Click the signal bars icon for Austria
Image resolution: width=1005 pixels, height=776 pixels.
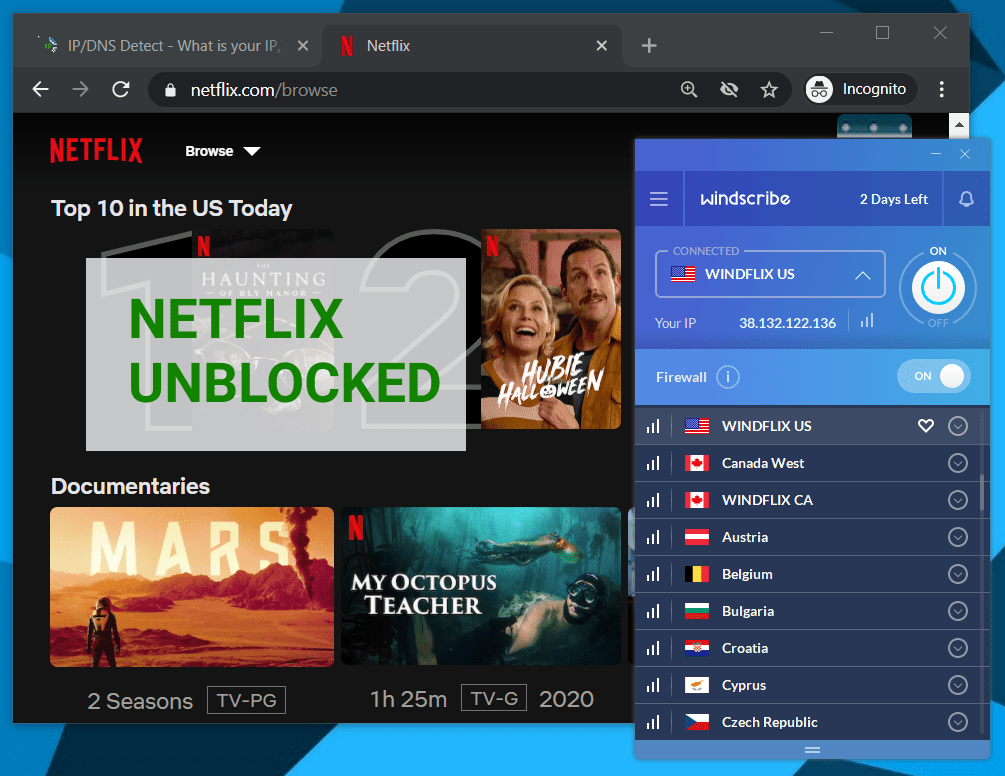coord(653,537)
